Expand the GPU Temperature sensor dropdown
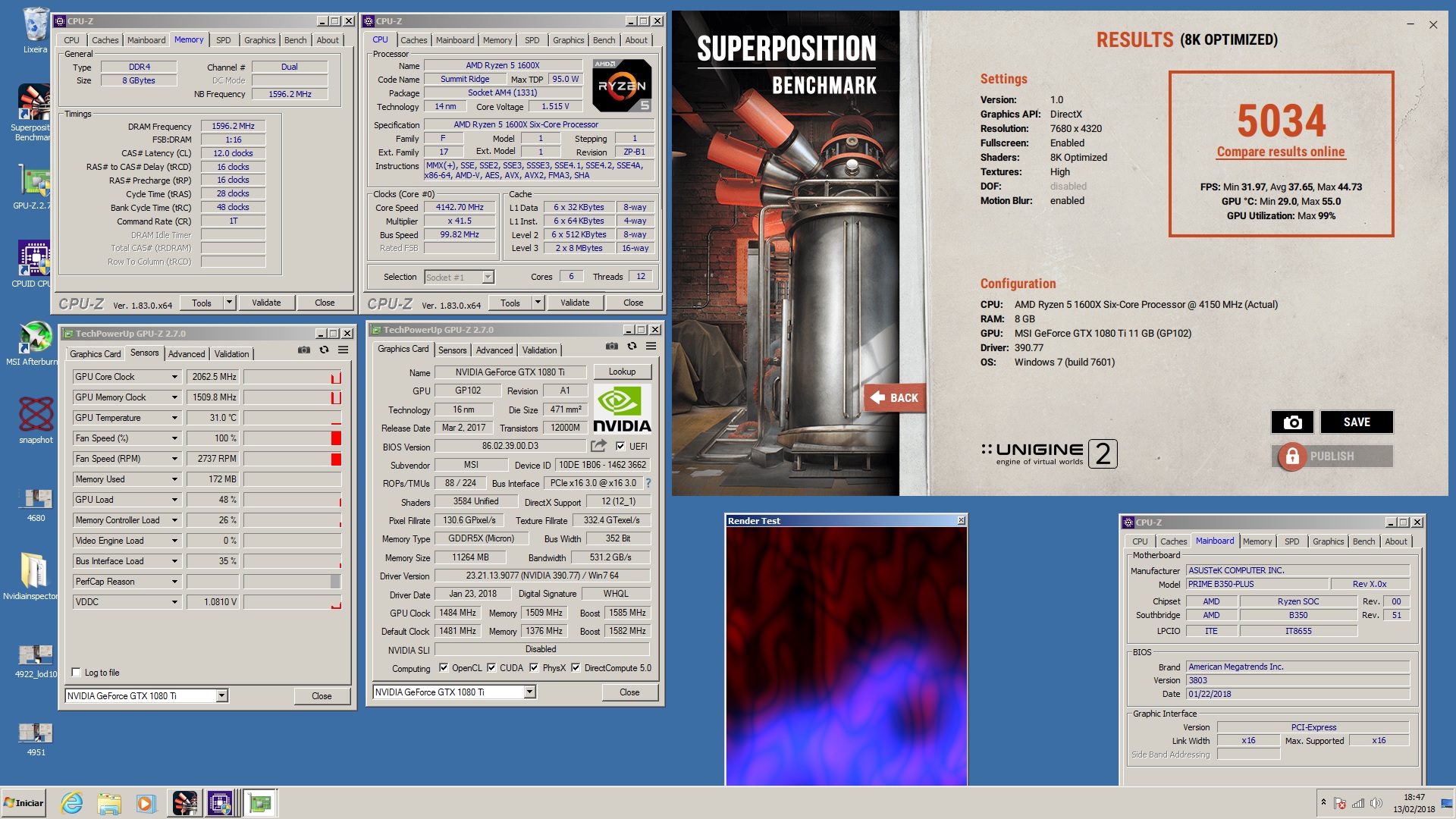The image size is (1456, 819). click(x=174, y=418)
